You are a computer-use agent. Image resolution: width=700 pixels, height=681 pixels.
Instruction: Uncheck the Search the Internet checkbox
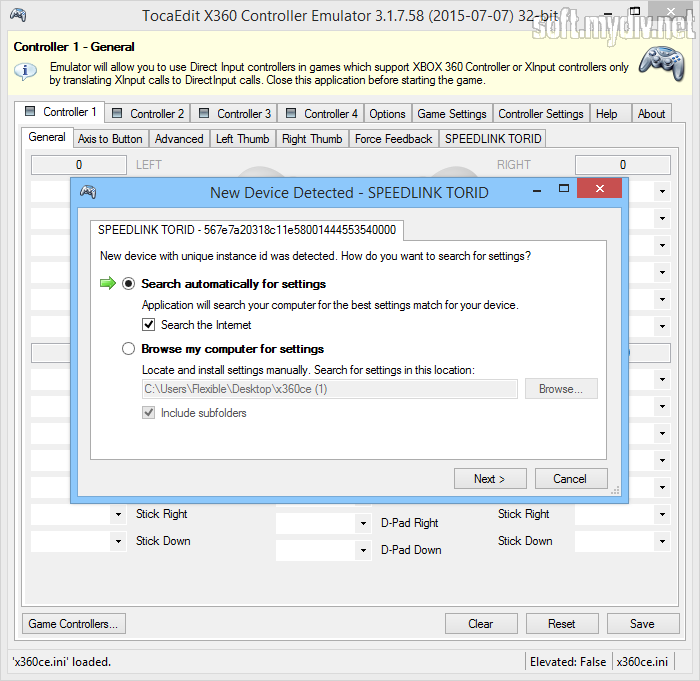(149, 325)
